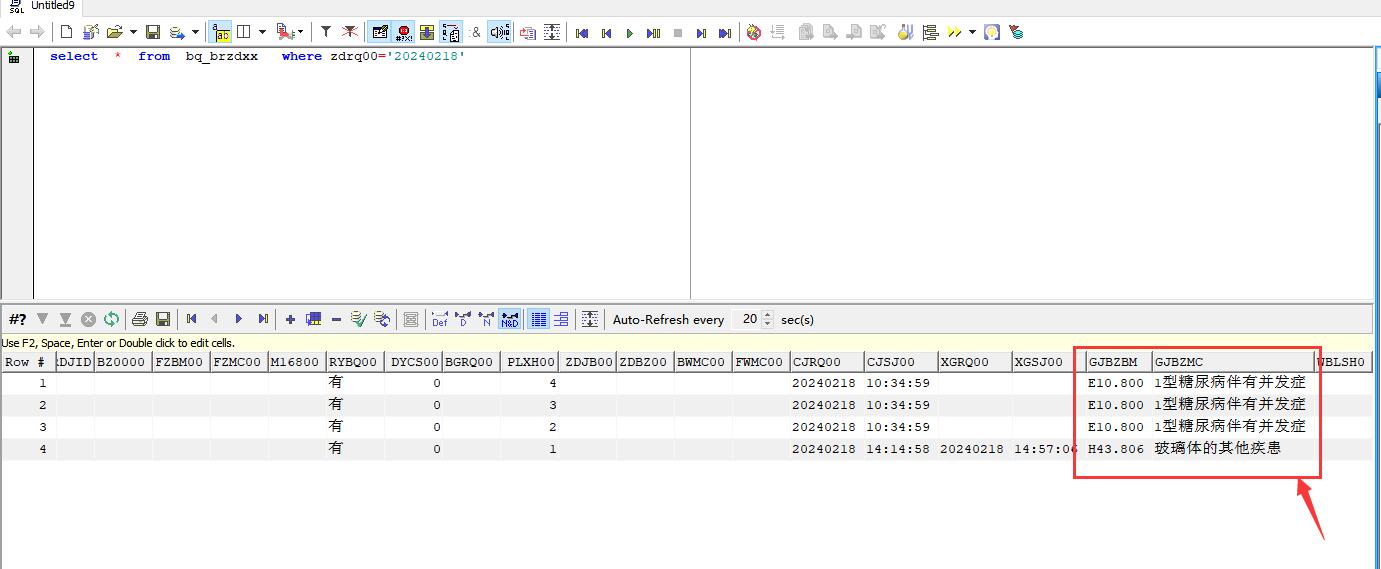Open the dropdown arrow next to the save-all icon
This screenshot has width=1381, height=569.
pos(195,32)
